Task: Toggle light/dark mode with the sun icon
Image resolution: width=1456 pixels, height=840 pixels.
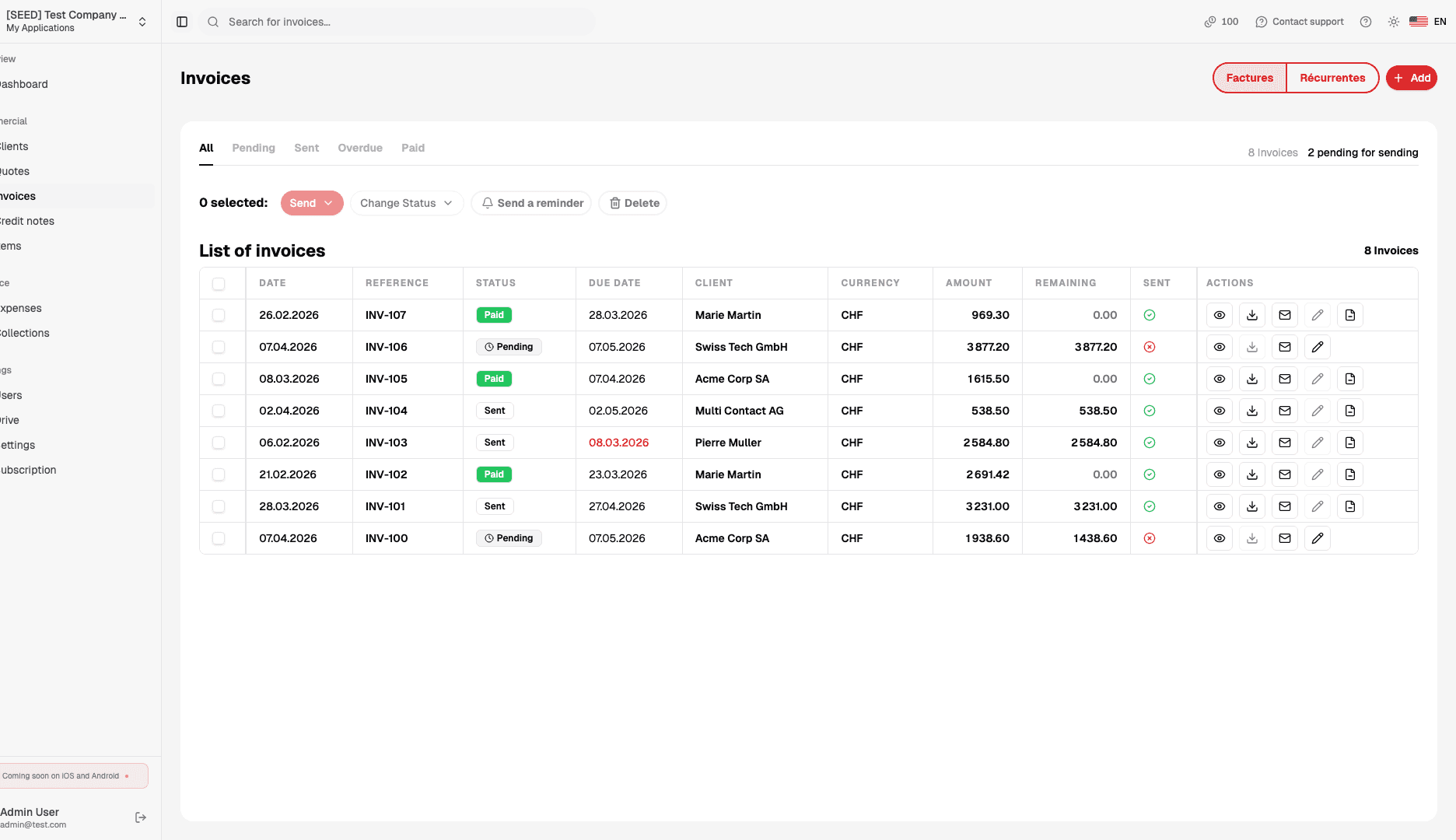Action: pyautogui.click(x=1393, y=22)
